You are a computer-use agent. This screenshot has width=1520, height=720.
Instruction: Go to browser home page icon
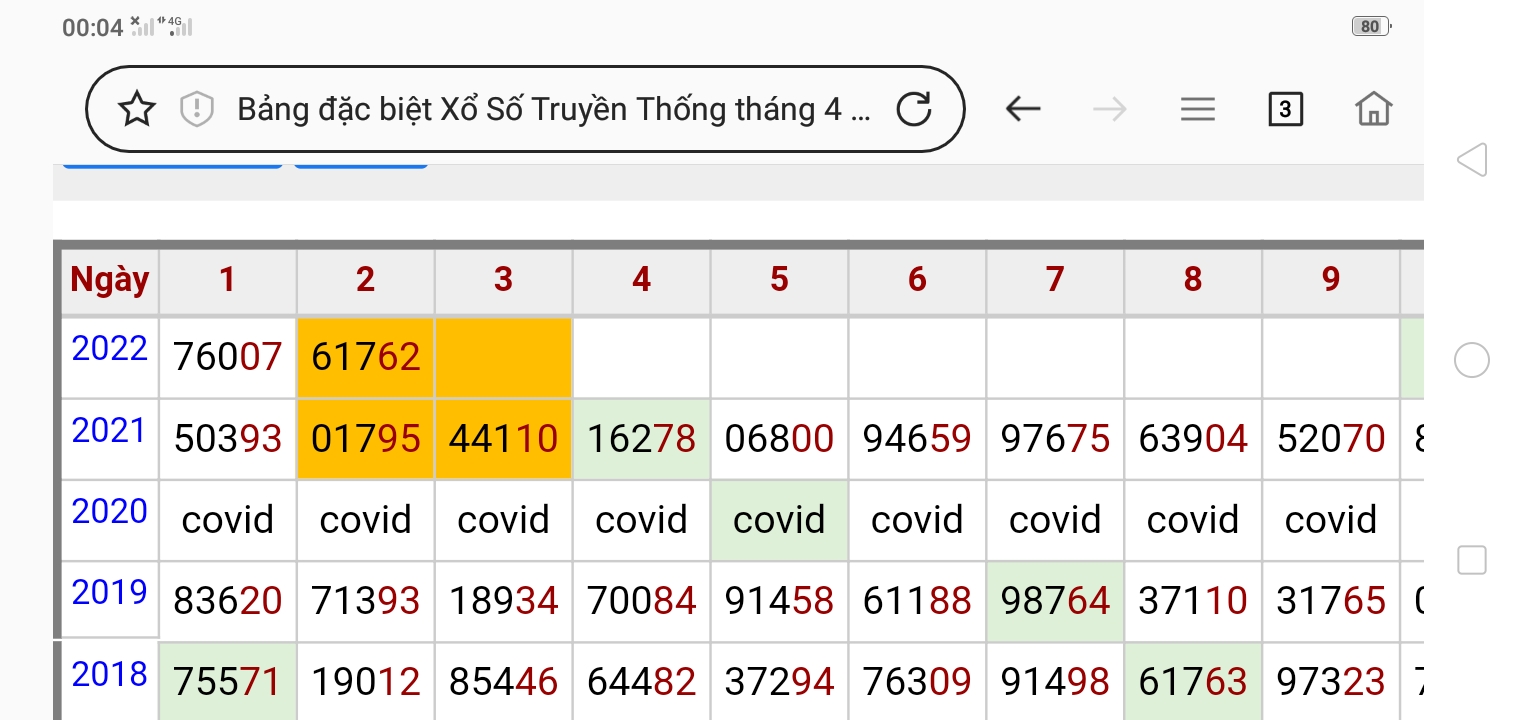(1373, 109)
